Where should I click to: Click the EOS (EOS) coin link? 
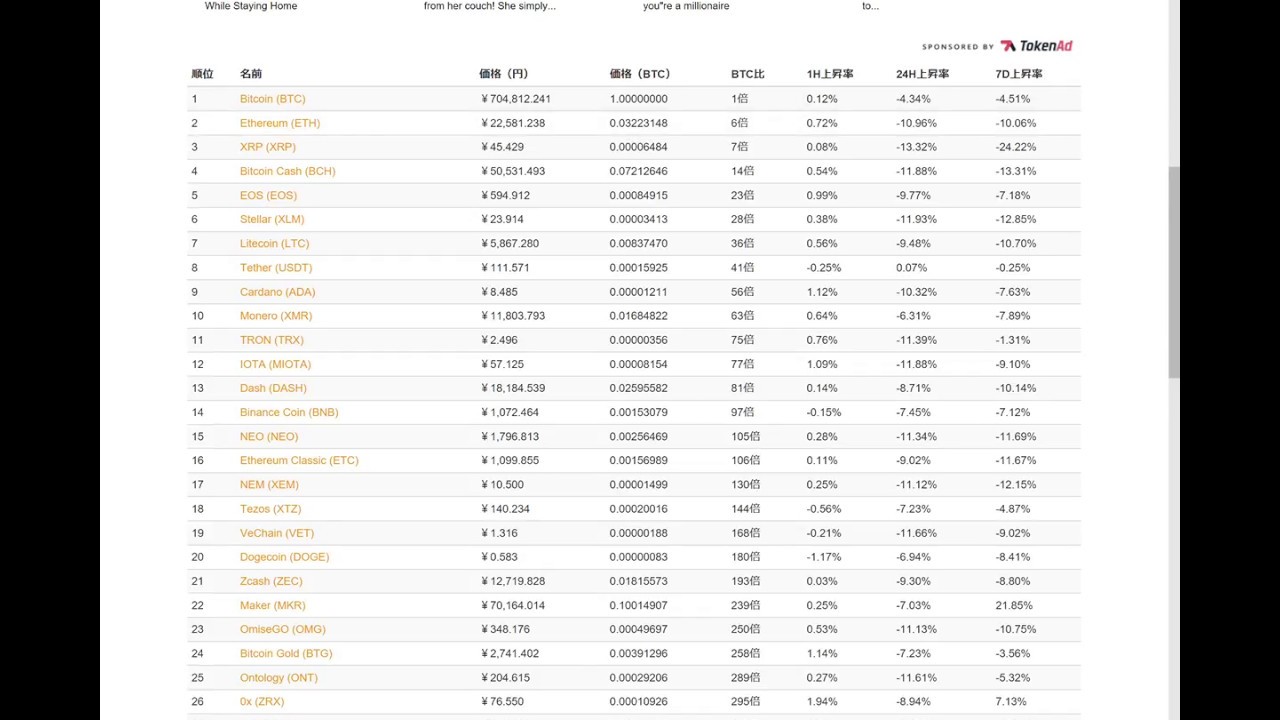268,195
